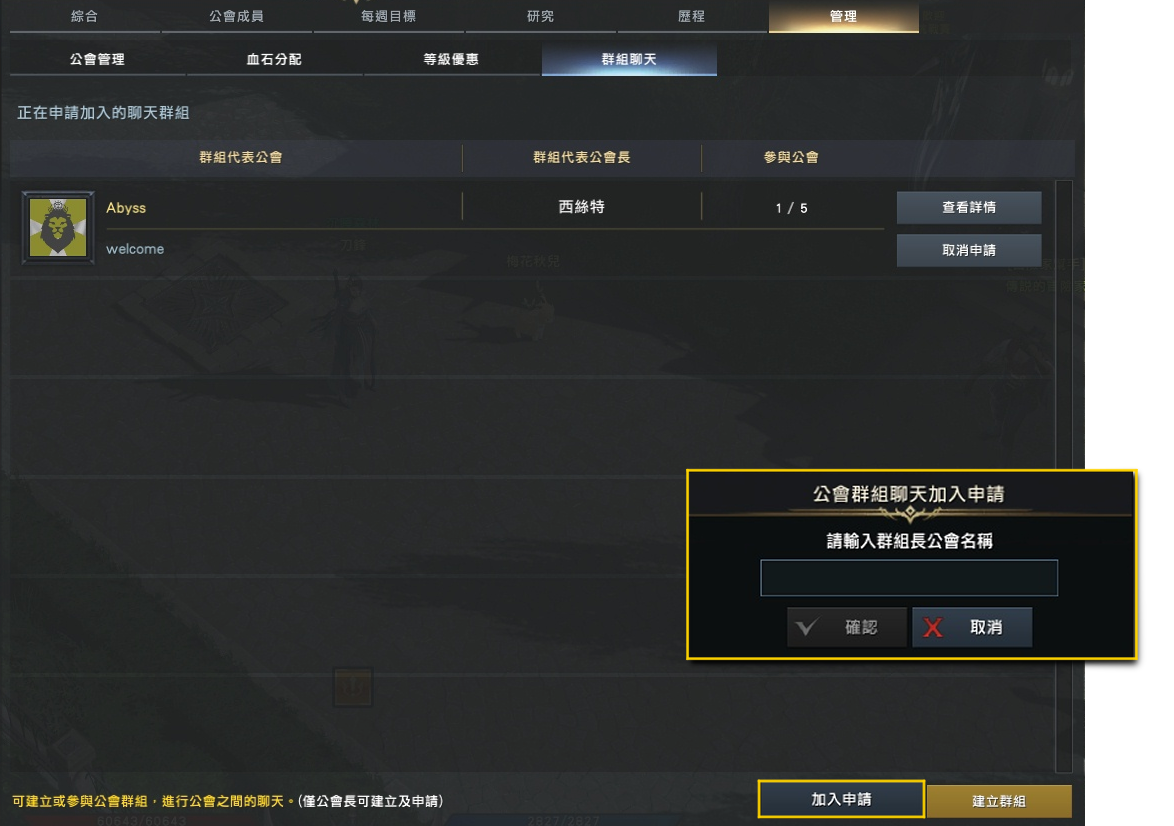
Task: Click 取消申請 to cancel application
Action: tap(969, 250)
